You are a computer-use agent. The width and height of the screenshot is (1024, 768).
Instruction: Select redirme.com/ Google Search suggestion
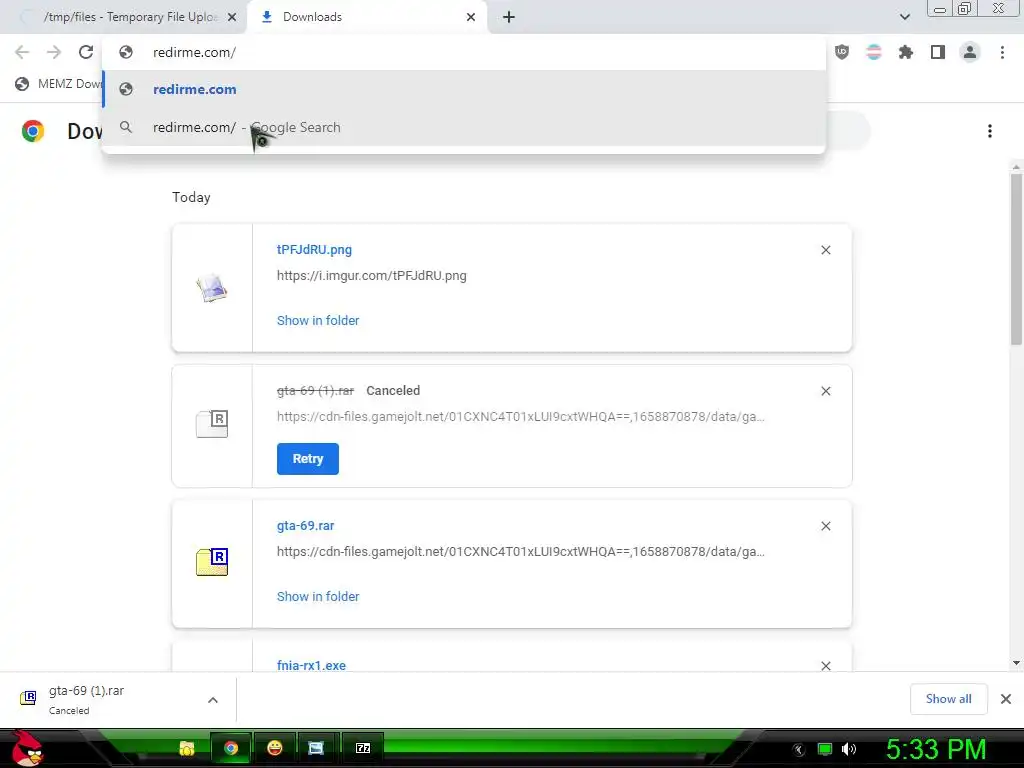point(464,127)
